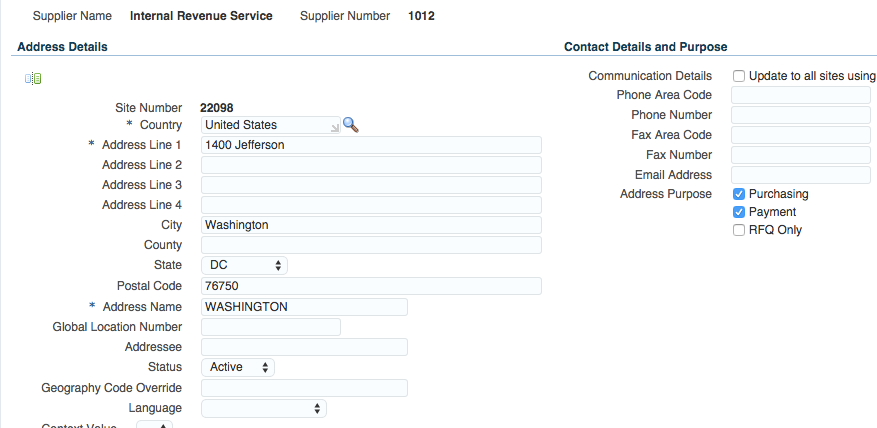This screenshot has height=428, width=877.
Task: Open the Context Value dropdown
Action: [155, 425]
